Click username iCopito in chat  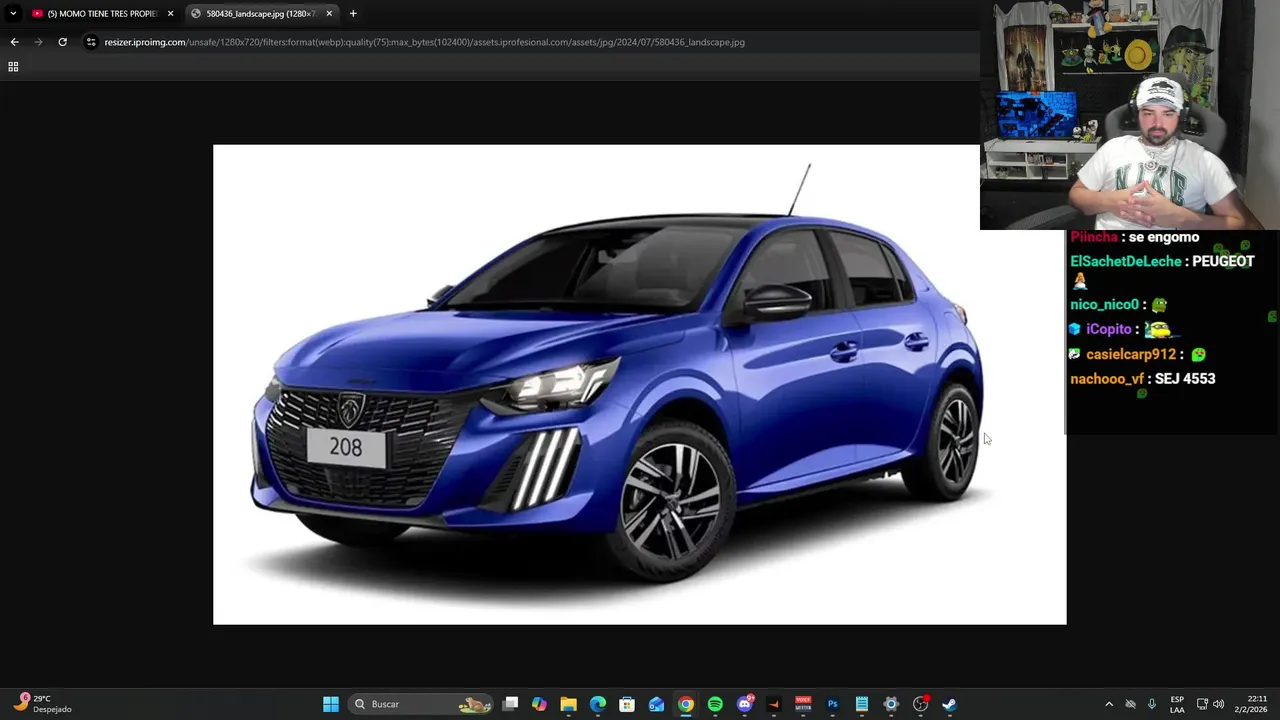coord(1109,329)
